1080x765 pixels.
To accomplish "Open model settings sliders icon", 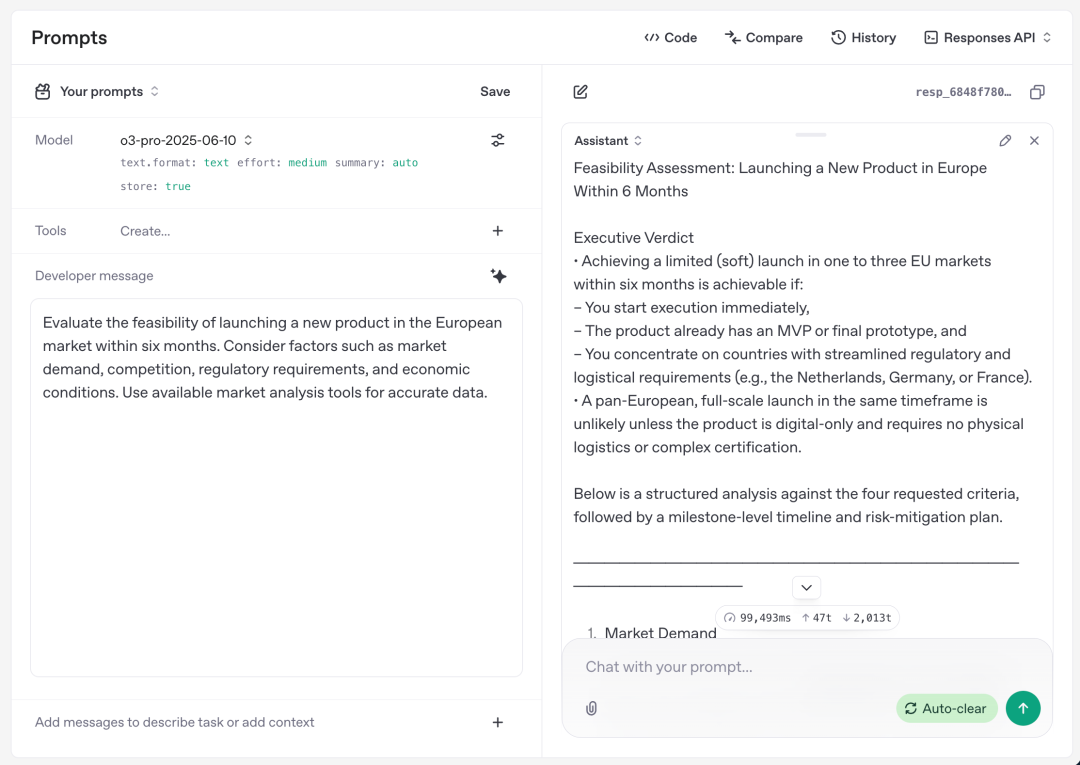I will tap(497, 140).
